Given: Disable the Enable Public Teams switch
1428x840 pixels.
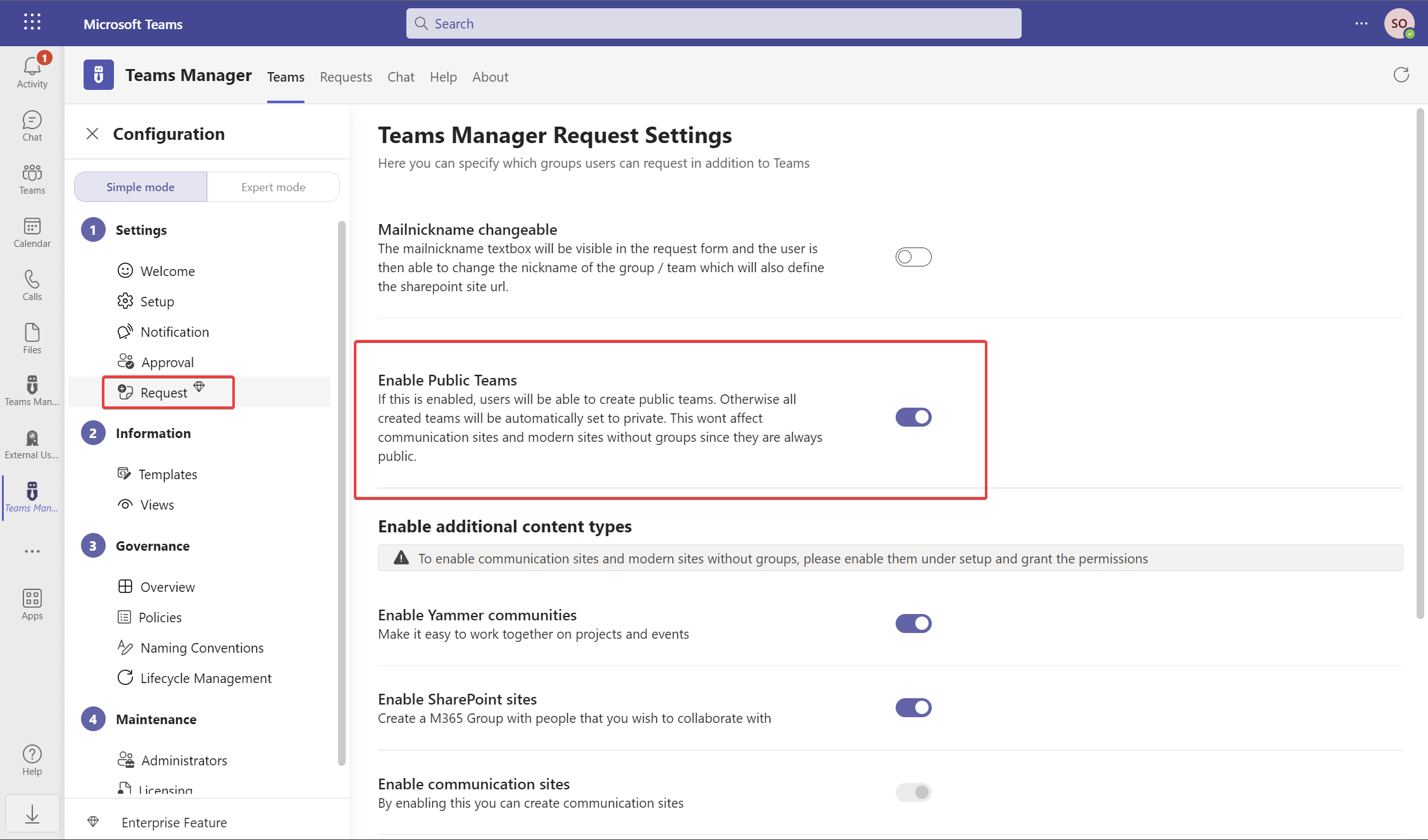Looking at the screenshot, I should pyautogui.click(x=913, y=417).
